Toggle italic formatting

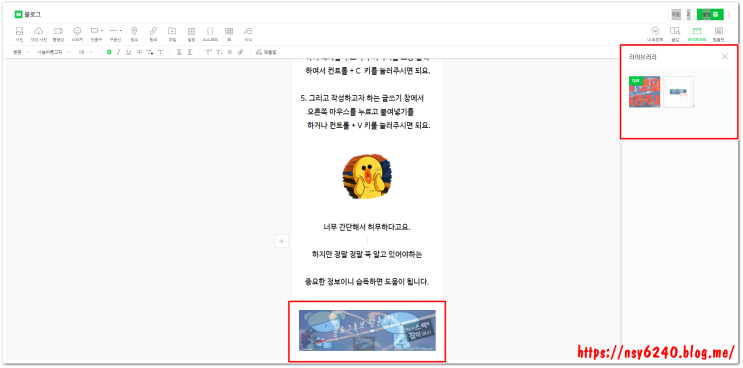click(x=118, y=52)
